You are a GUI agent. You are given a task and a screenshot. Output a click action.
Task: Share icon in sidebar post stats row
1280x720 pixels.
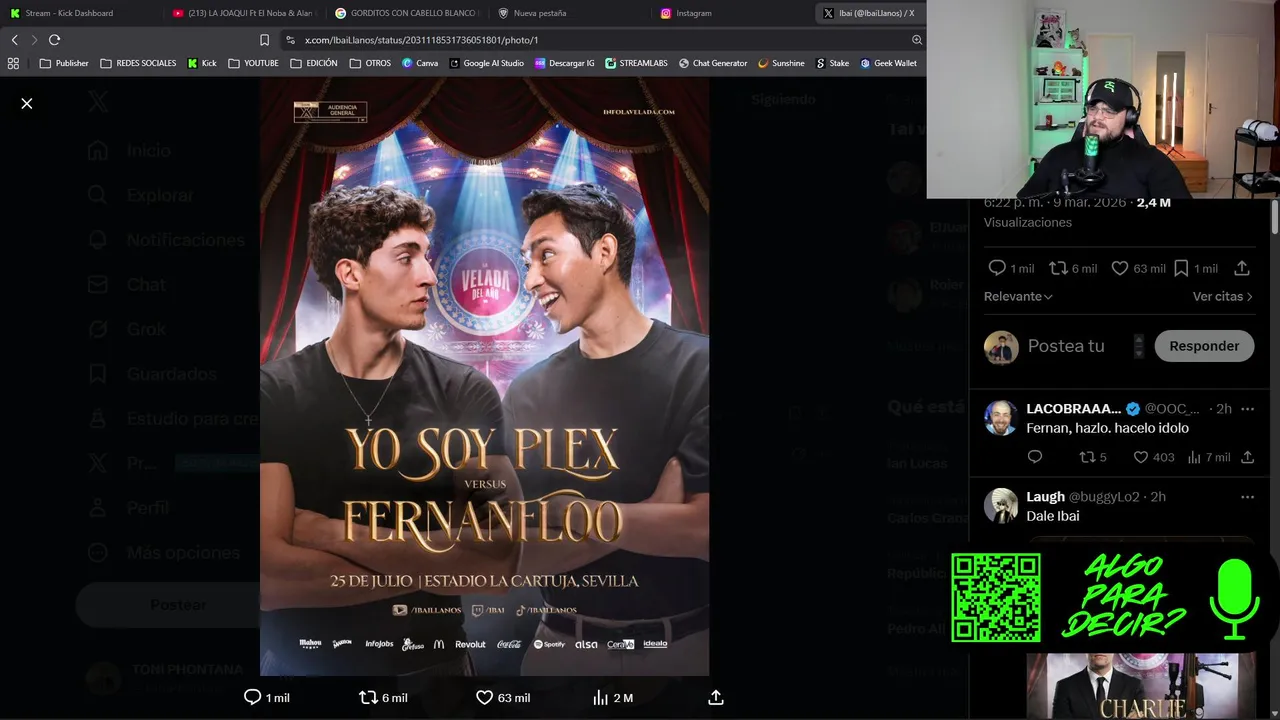point(1242,268)
